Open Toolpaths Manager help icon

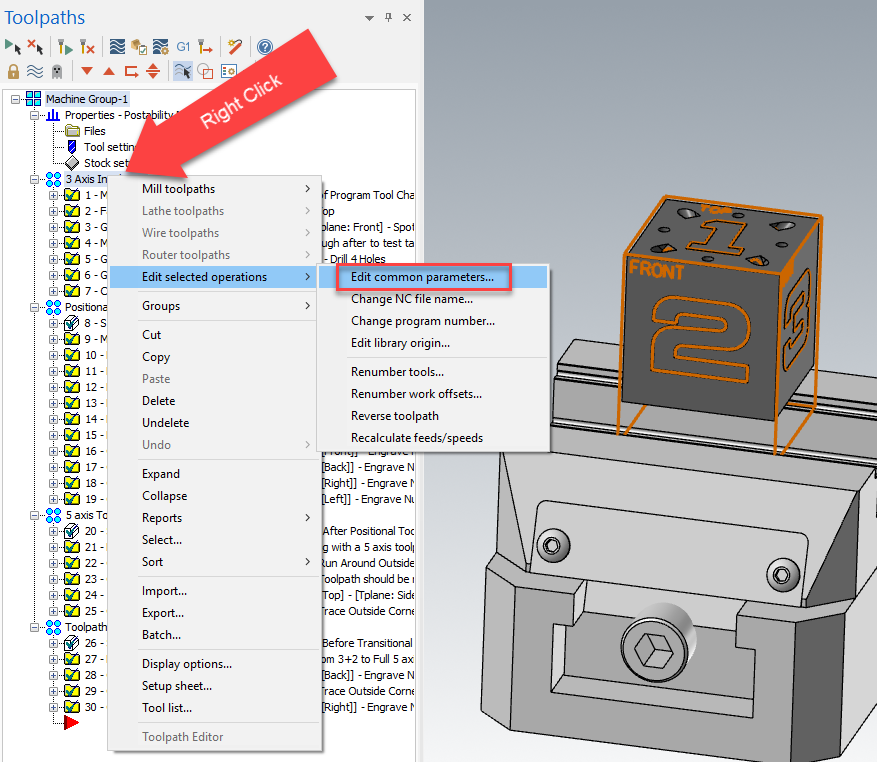point(265,46)
